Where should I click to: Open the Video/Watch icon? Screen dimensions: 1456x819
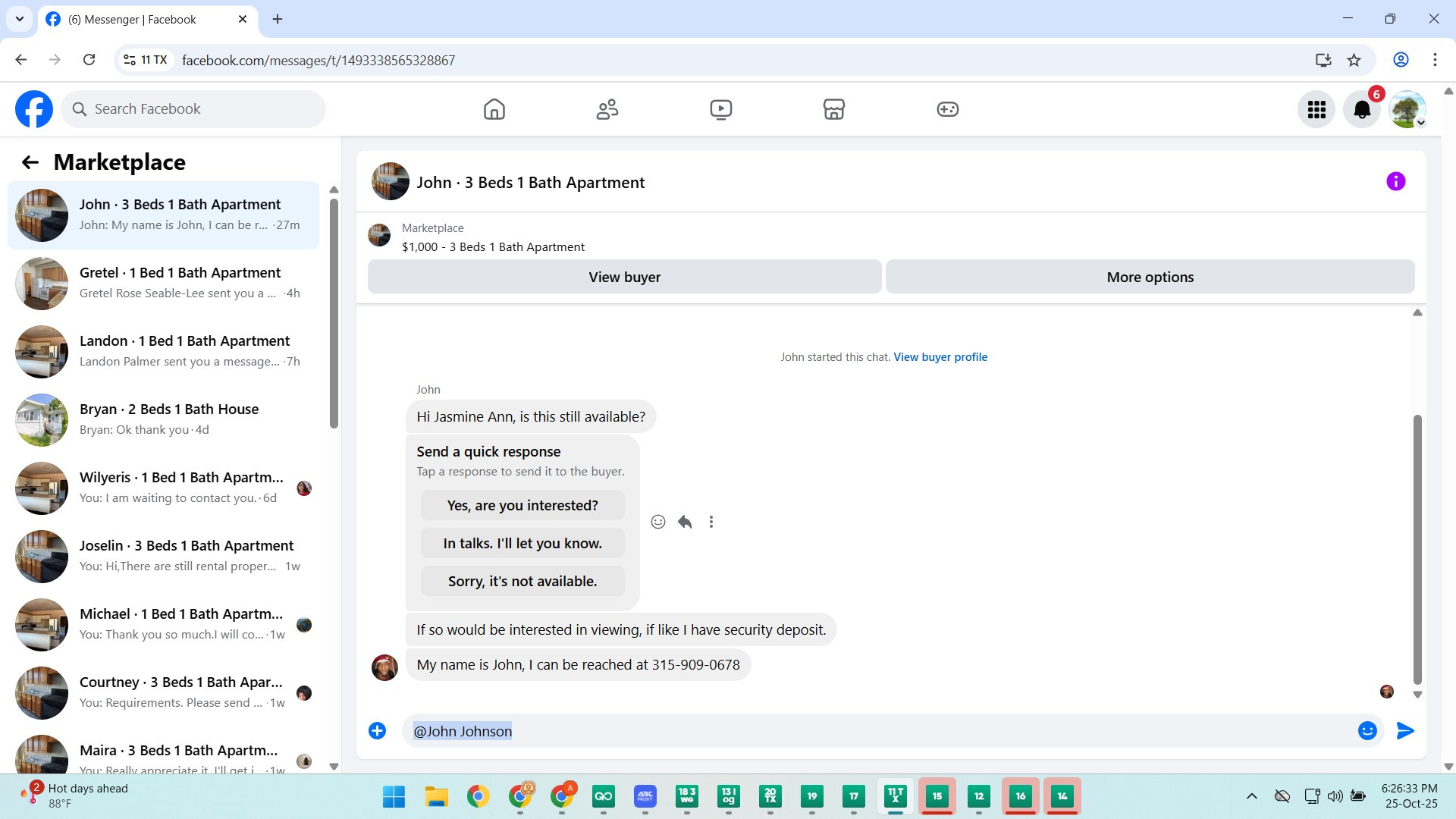720,109
